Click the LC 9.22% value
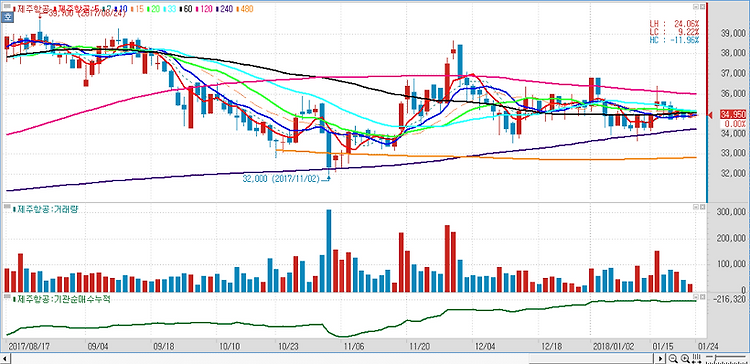750x364 pixels. (674, 31)
